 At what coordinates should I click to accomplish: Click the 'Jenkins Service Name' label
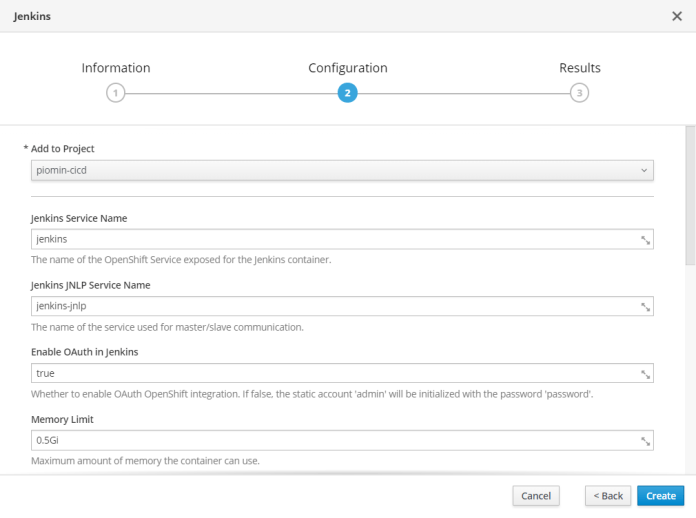(79, 218)
